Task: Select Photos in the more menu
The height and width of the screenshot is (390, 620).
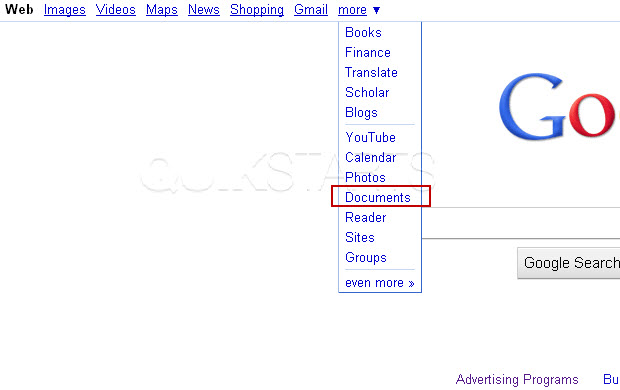Action: coord(365,177)
